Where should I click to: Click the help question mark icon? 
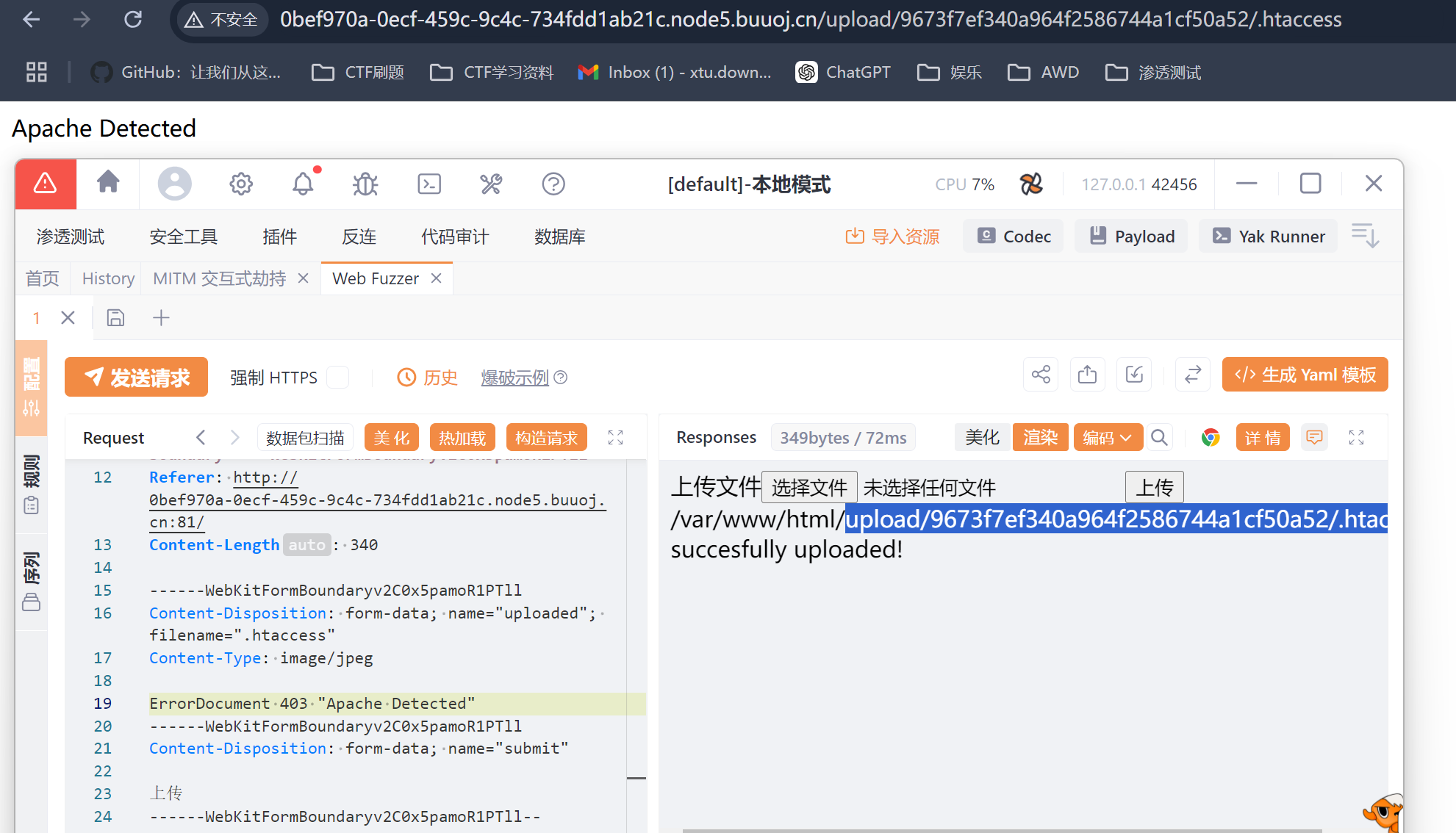[553, 184]
